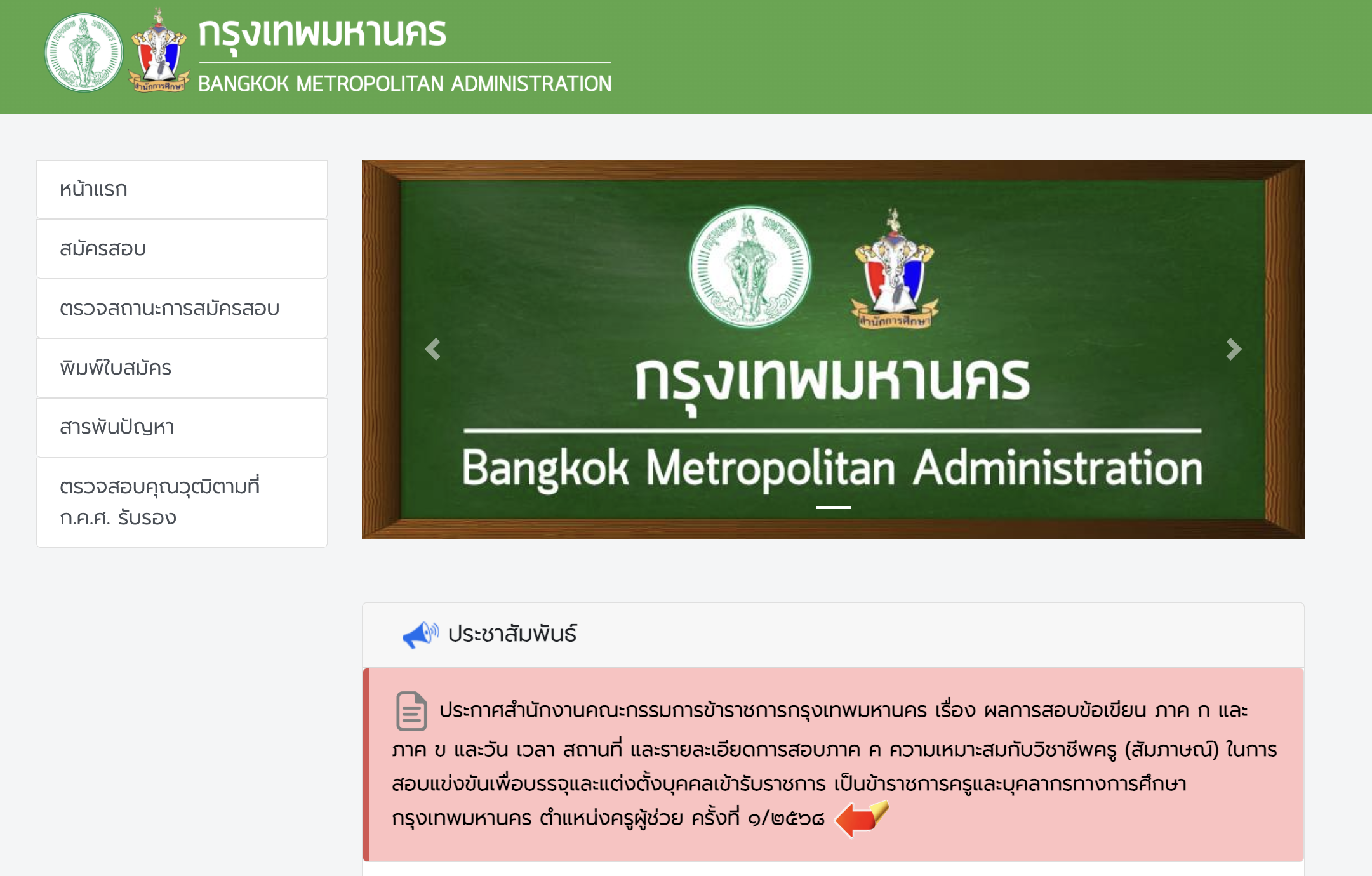Click the blue megaphone announcement icon

click(x=420, y=635)
